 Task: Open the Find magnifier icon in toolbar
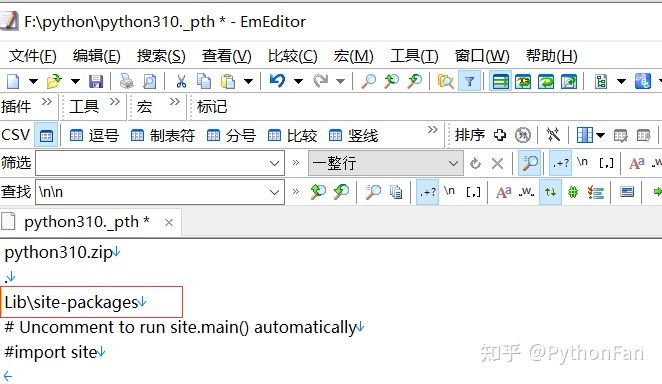click(x=369, y=81)
